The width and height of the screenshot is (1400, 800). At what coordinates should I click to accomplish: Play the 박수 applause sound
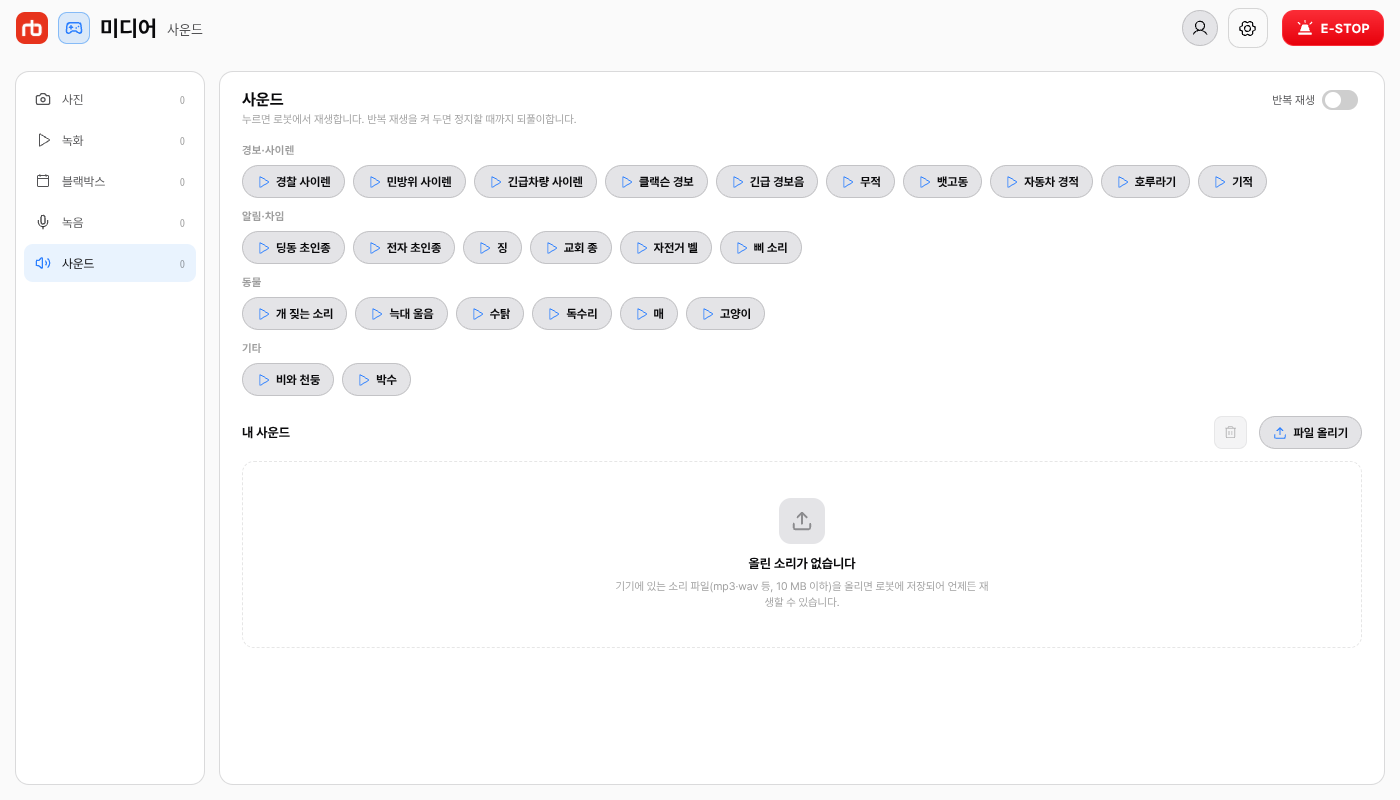tap(376, 380)
